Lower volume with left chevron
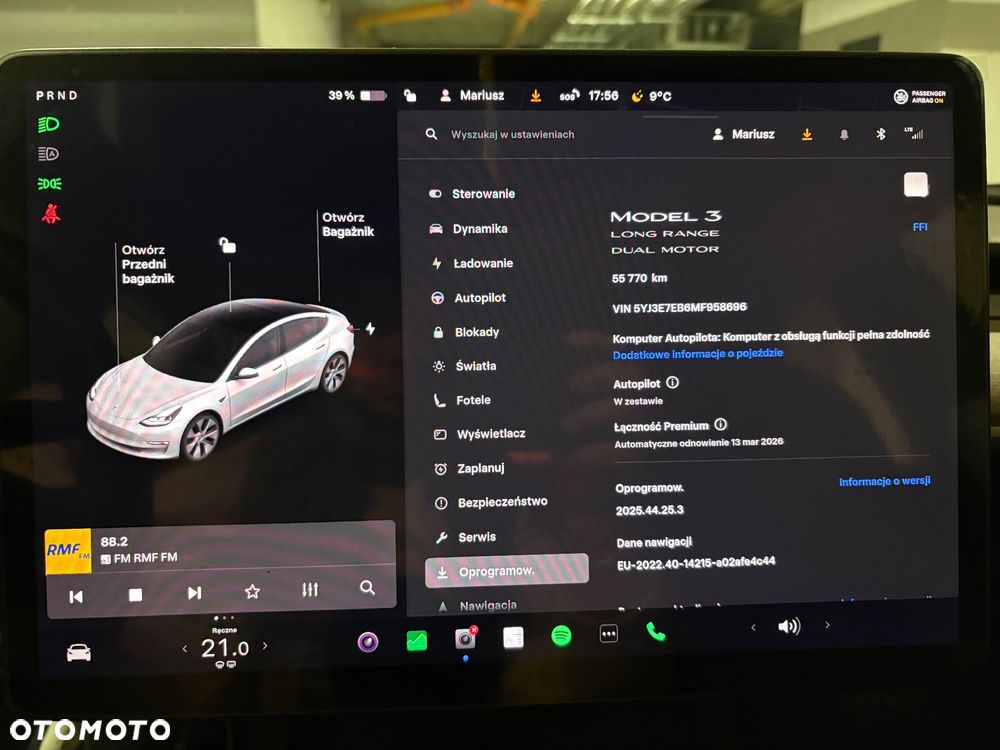1000x750 pixels. click(753, 628)
